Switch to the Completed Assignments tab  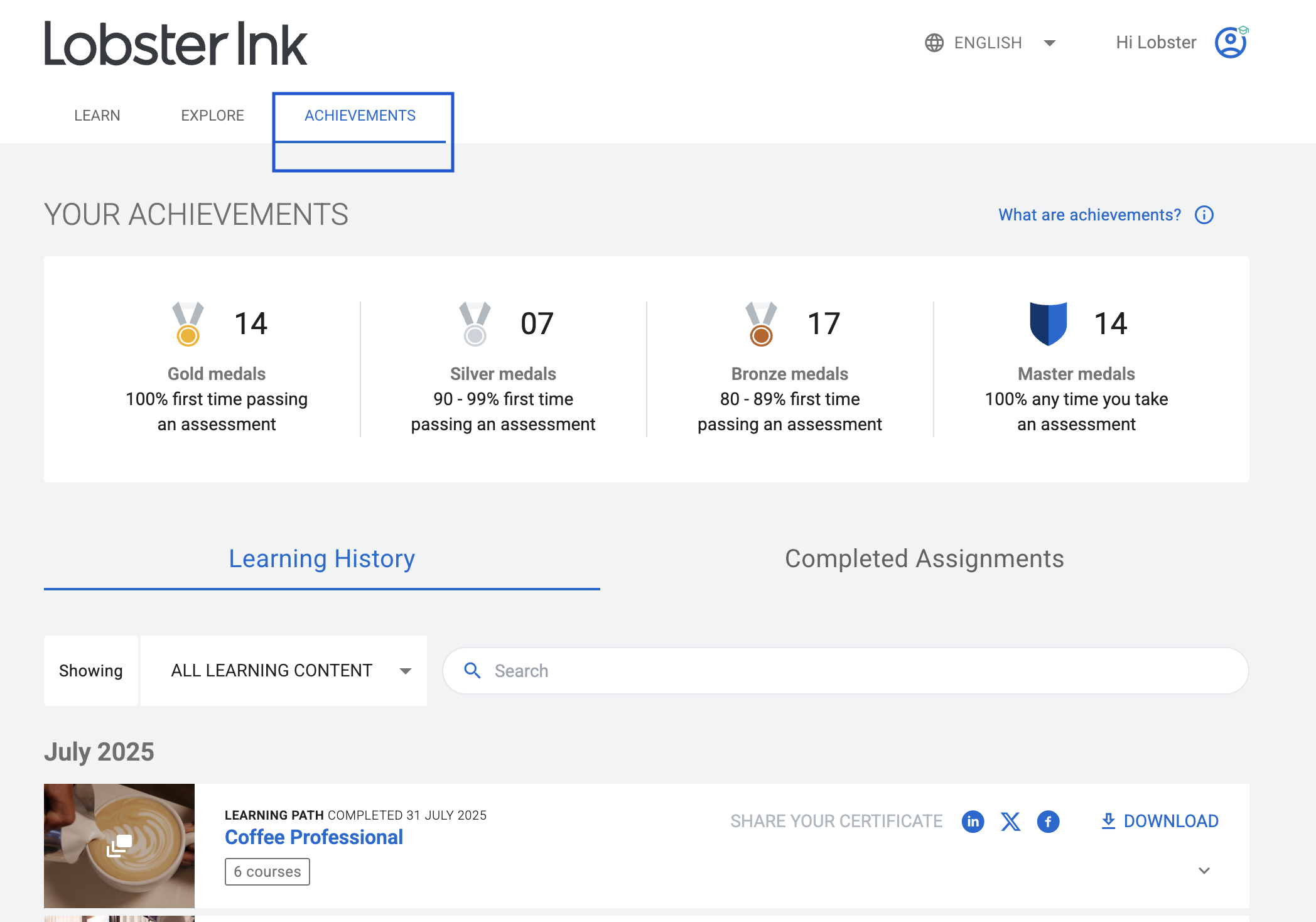point(925,559)
